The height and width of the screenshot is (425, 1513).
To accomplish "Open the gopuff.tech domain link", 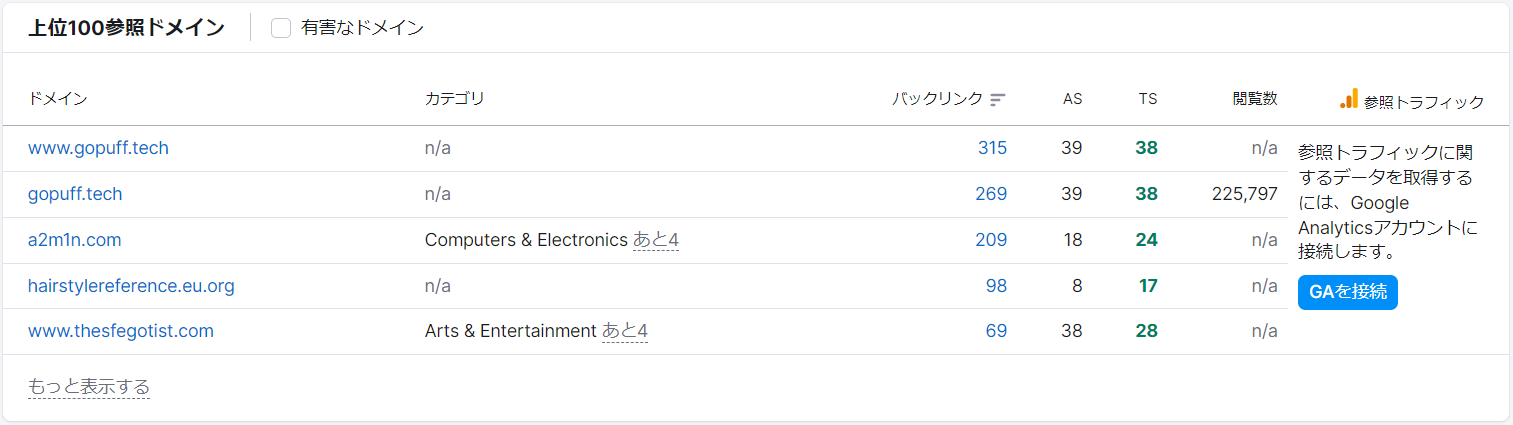I will pos(75,194).
